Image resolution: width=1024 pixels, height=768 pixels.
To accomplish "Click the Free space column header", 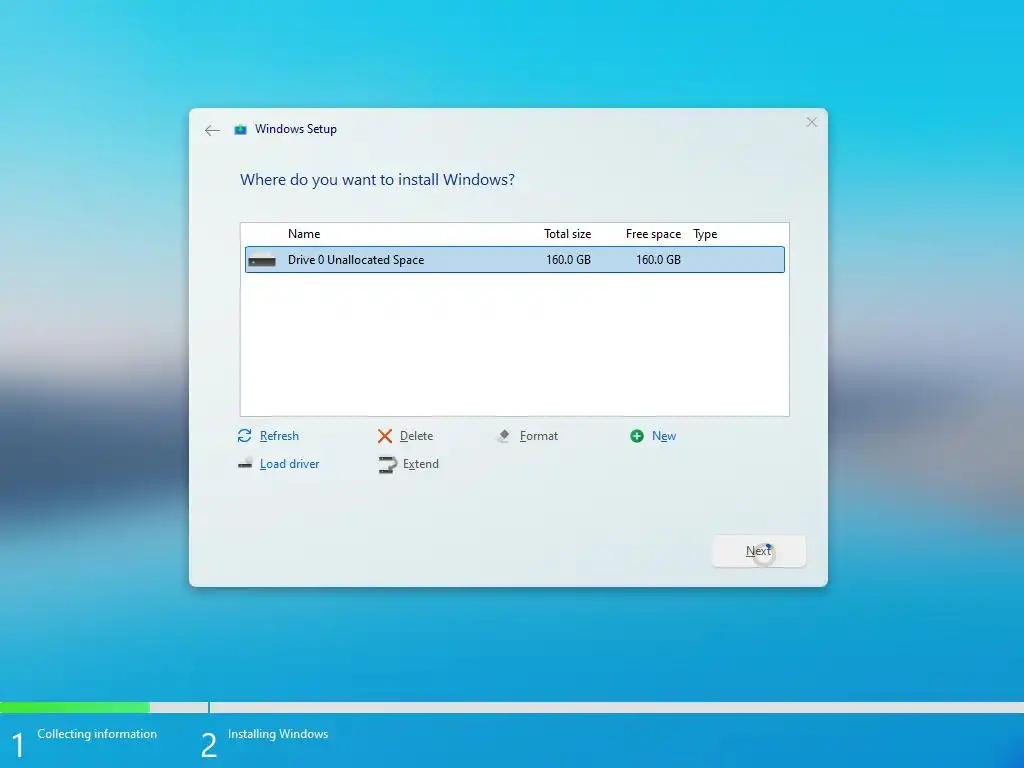I will (653, 234).
